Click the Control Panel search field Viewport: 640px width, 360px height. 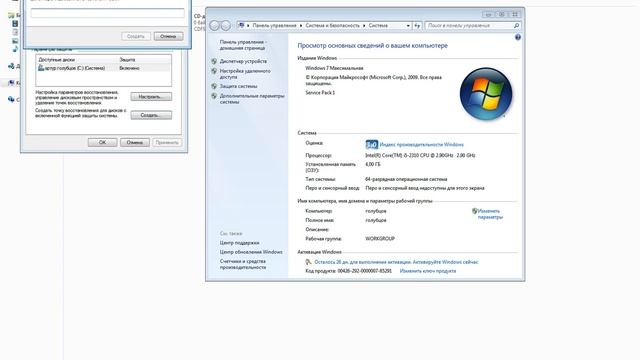(x=469, y=25)
